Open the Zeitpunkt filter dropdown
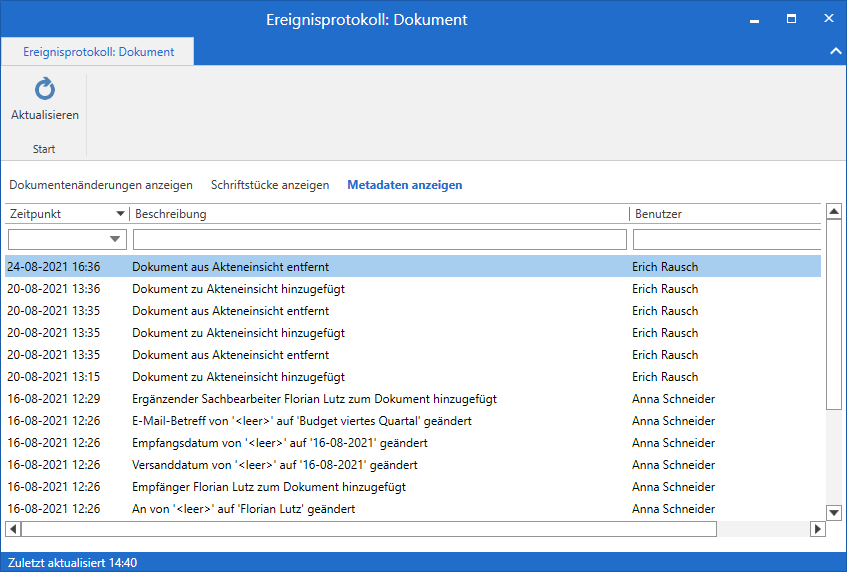 point(116,239)
